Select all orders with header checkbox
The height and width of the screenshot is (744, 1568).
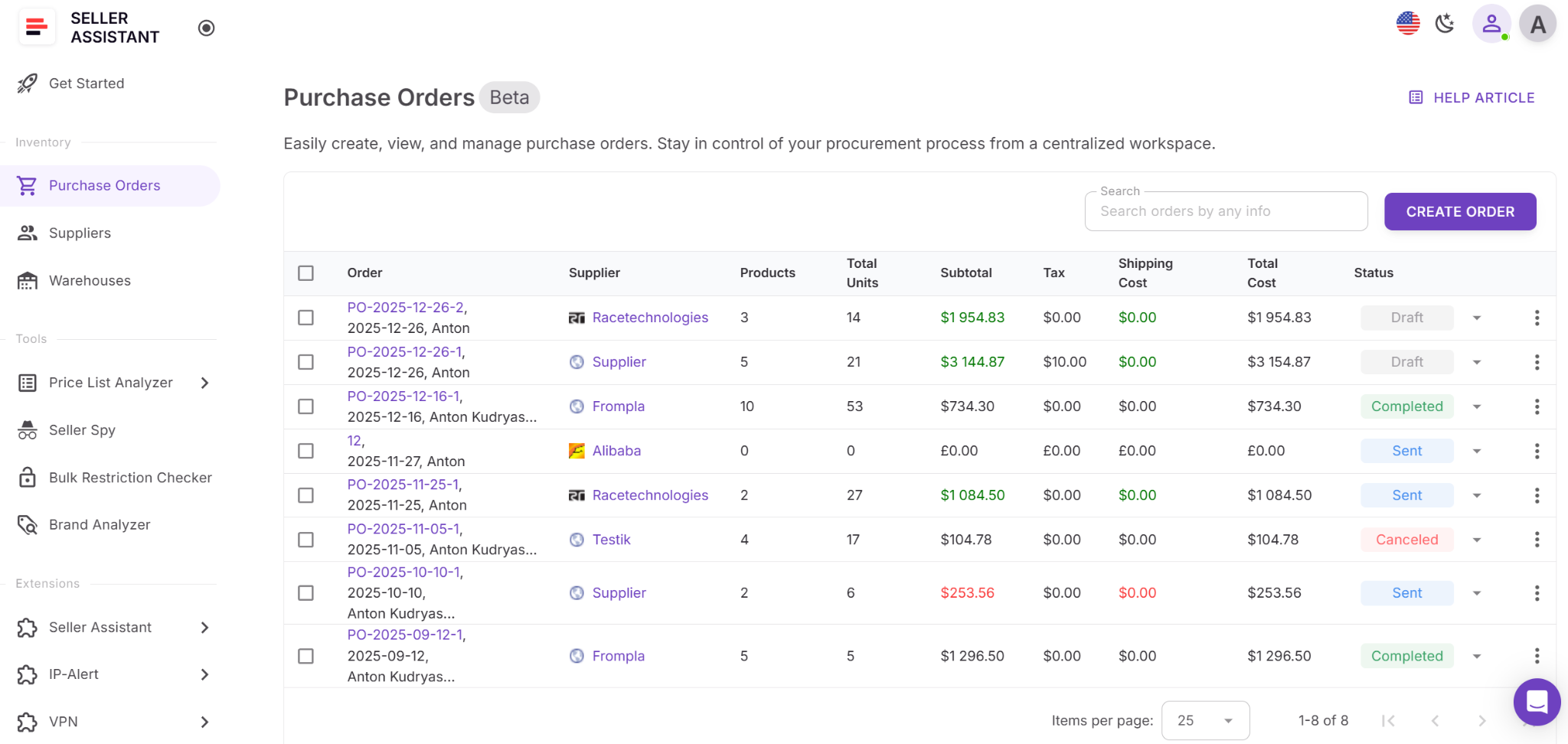(306, 273)
